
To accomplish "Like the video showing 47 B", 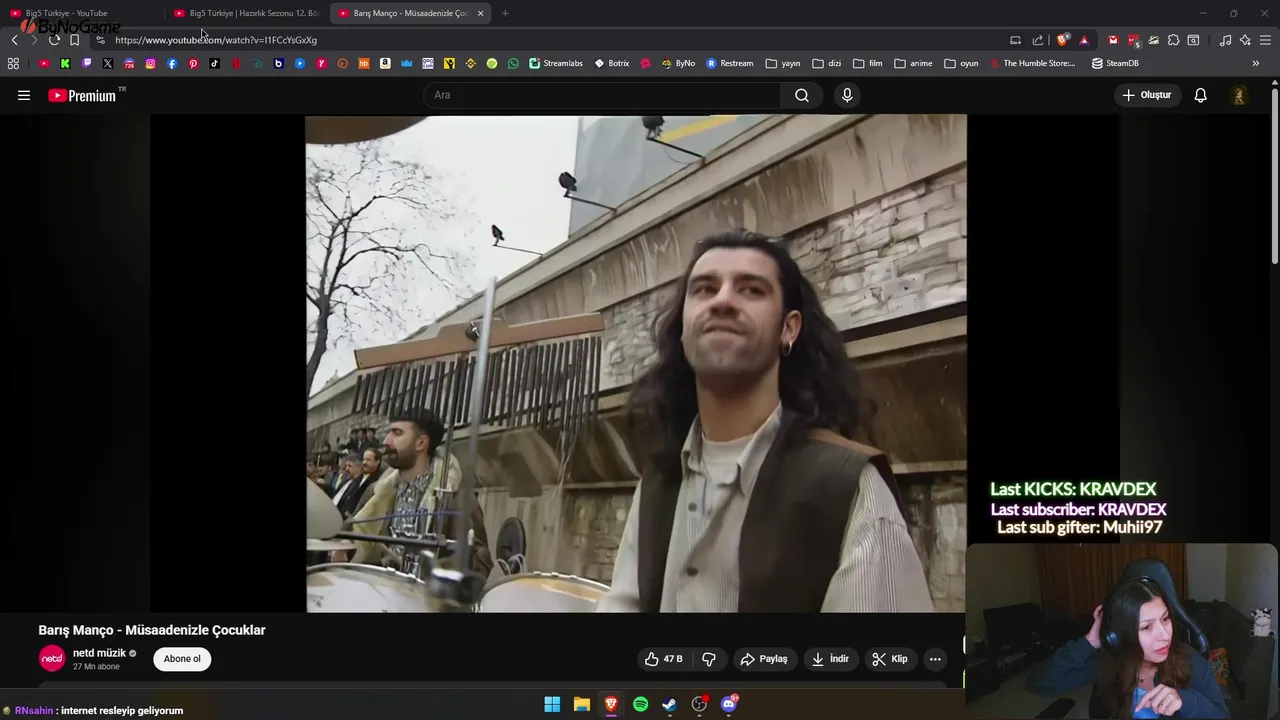I will 663,659.
